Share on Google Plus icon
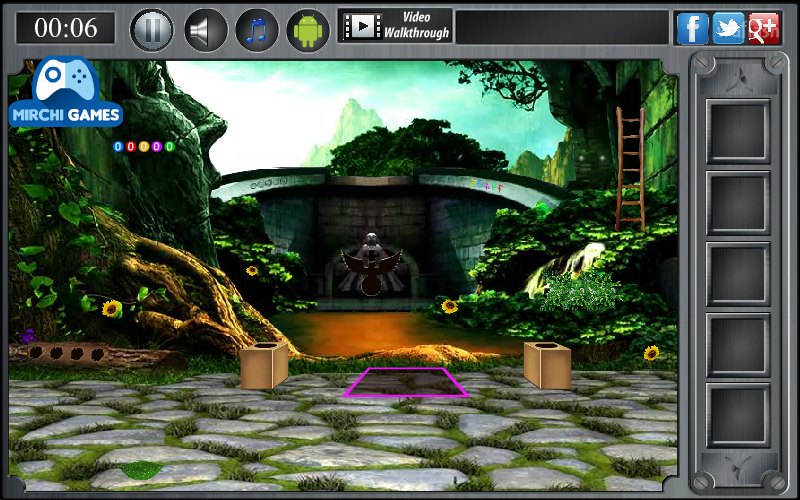The height and width of the screenshot is (500, 800). [x=764, y=29]
